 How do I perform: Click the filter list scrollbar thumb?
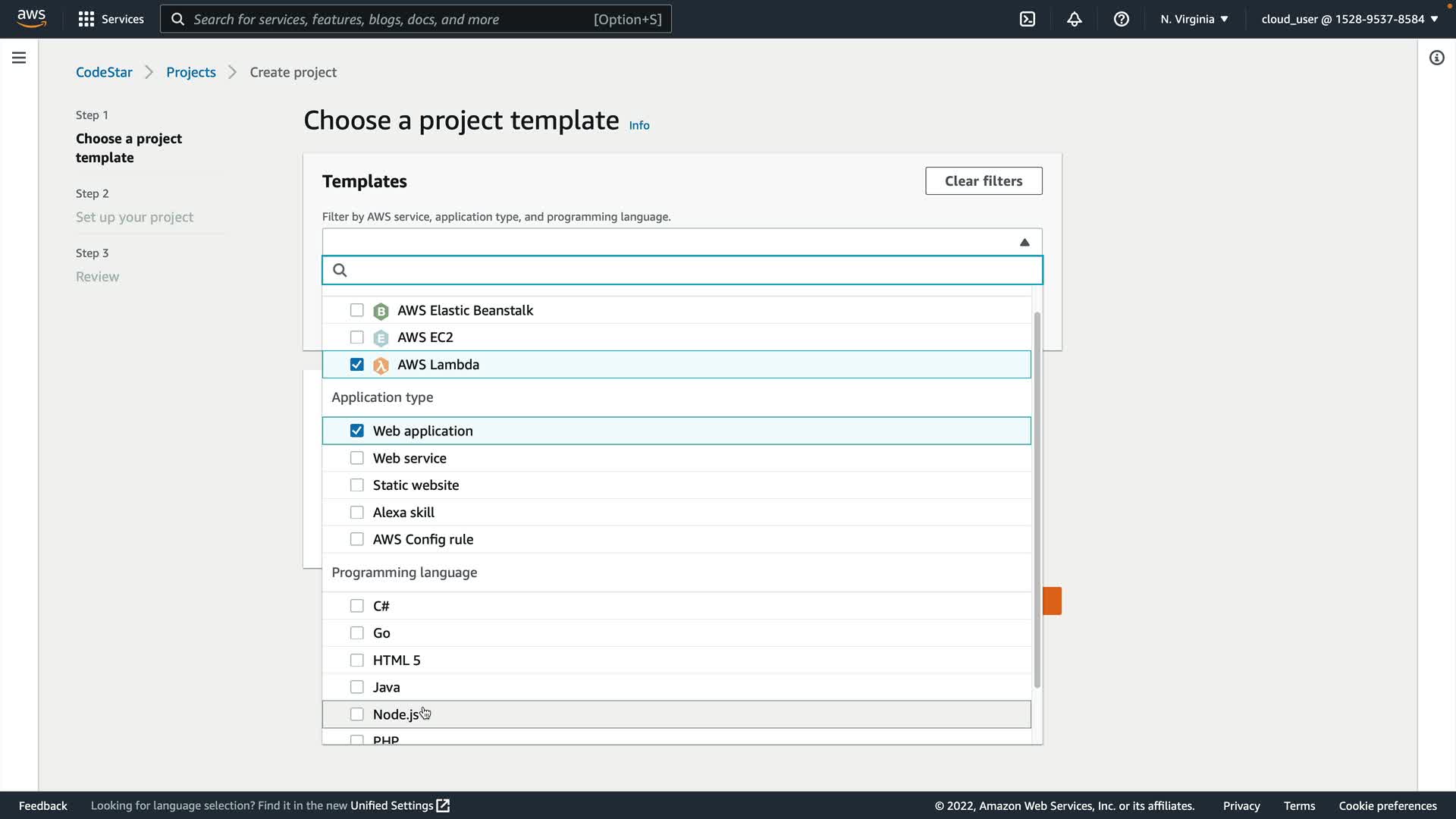(1037, 500)
